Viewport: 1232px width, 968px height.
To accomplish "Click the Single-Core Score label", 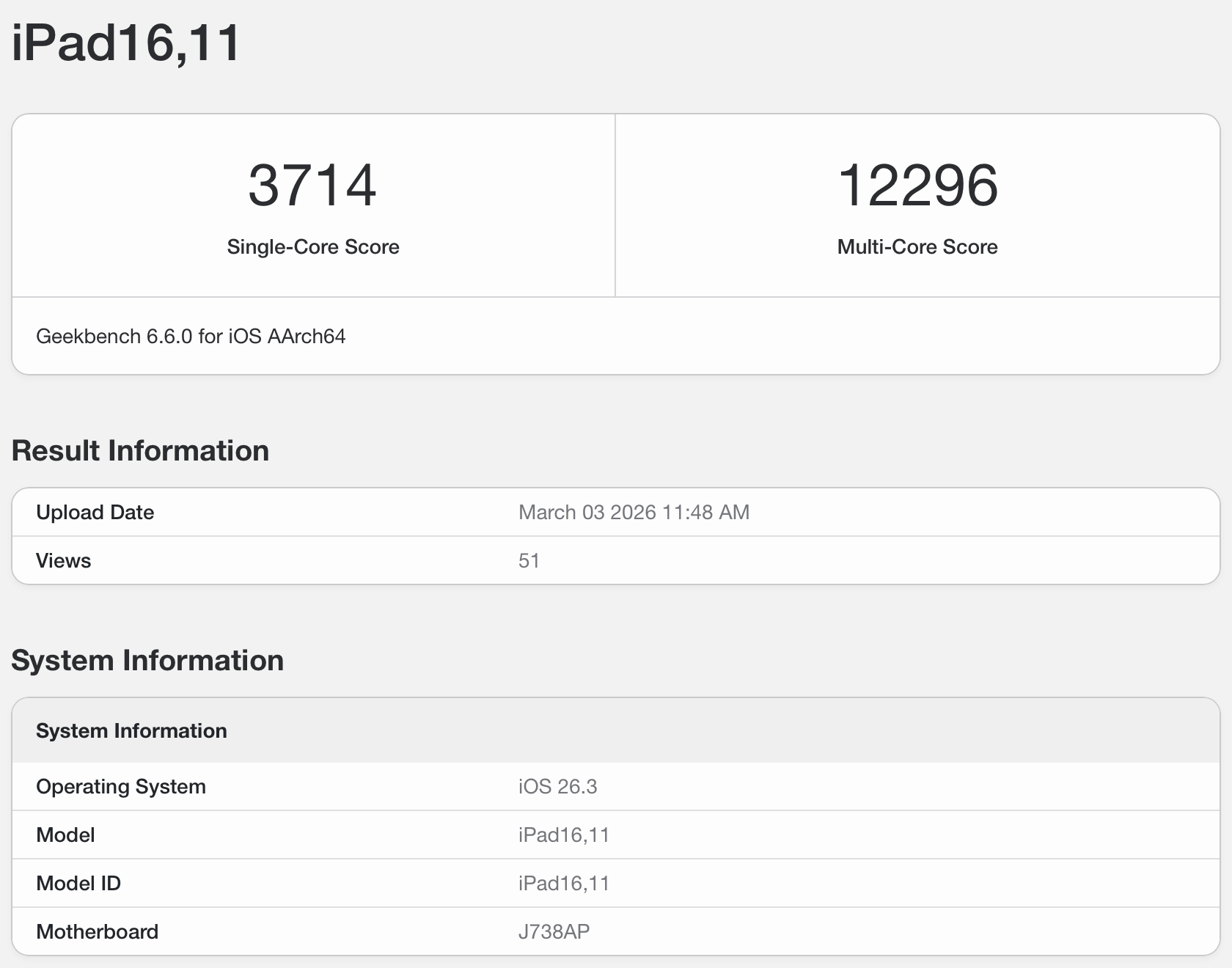I will coord(312,247).
